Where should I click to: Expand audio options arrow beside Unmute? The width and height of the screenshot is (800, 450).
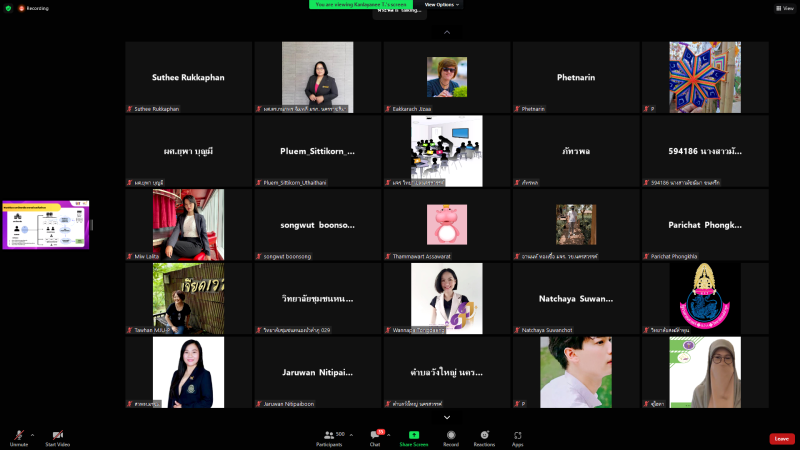point(32,435)
